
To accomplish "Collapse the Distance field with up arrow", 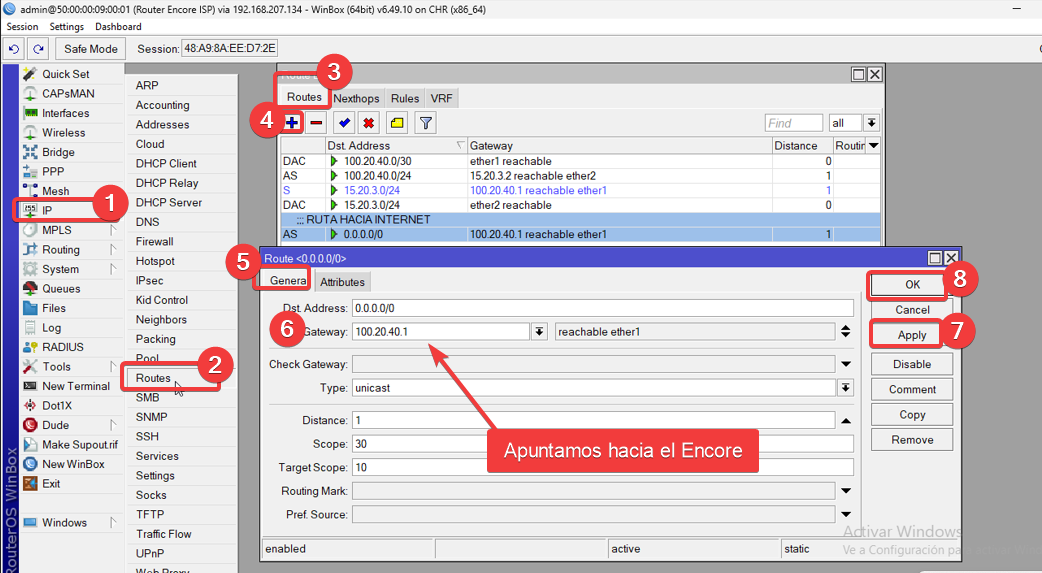I will 846,421.
